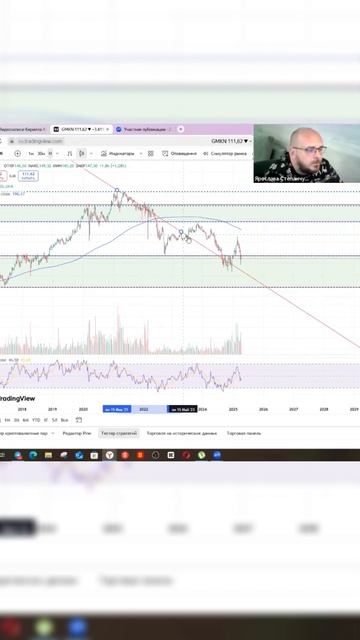Open Yandex Browser from the taskbar
The image size is (360, 640).
(x=109, y=455)
